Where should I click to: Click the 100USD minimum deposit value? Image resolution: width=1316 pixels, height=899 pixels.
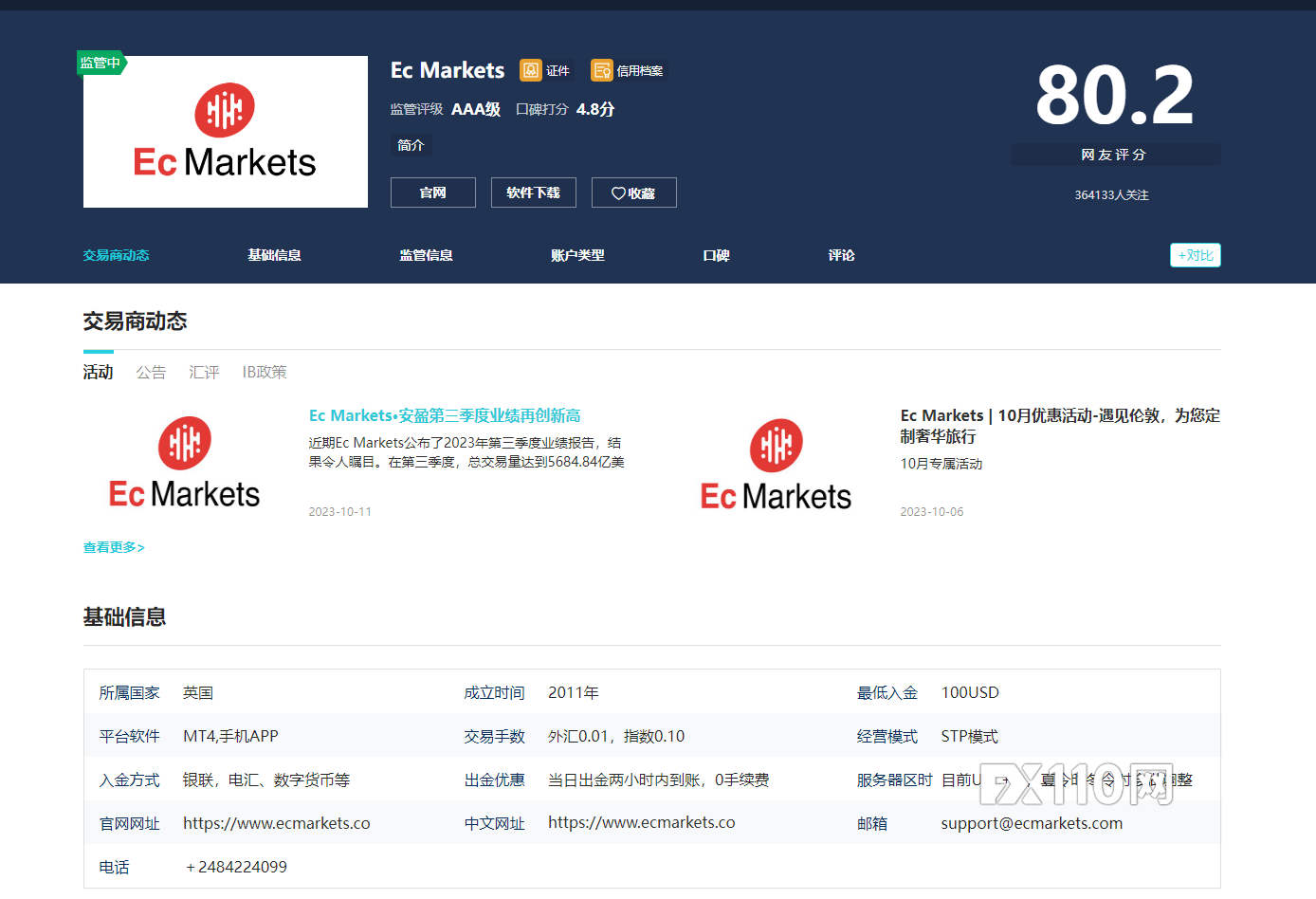(x=970, y=692)
